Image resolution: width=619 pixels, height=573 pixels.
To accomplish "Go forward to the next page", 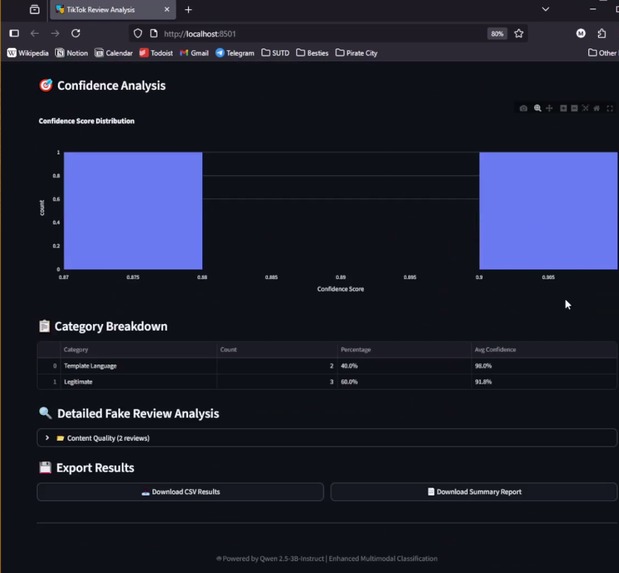I will (55, 34).
